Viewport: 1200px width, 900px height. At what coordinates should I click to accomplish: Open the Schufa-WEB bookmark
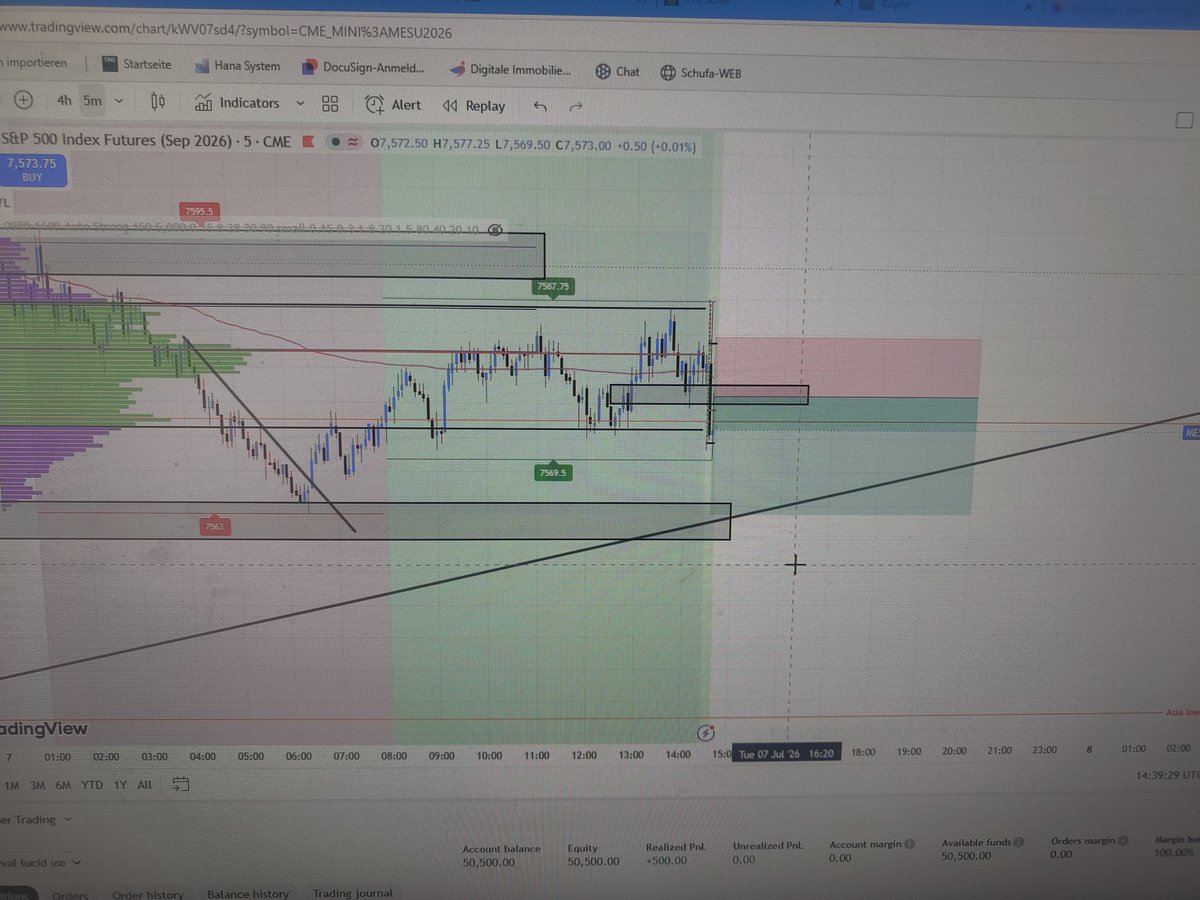[701, 72]
